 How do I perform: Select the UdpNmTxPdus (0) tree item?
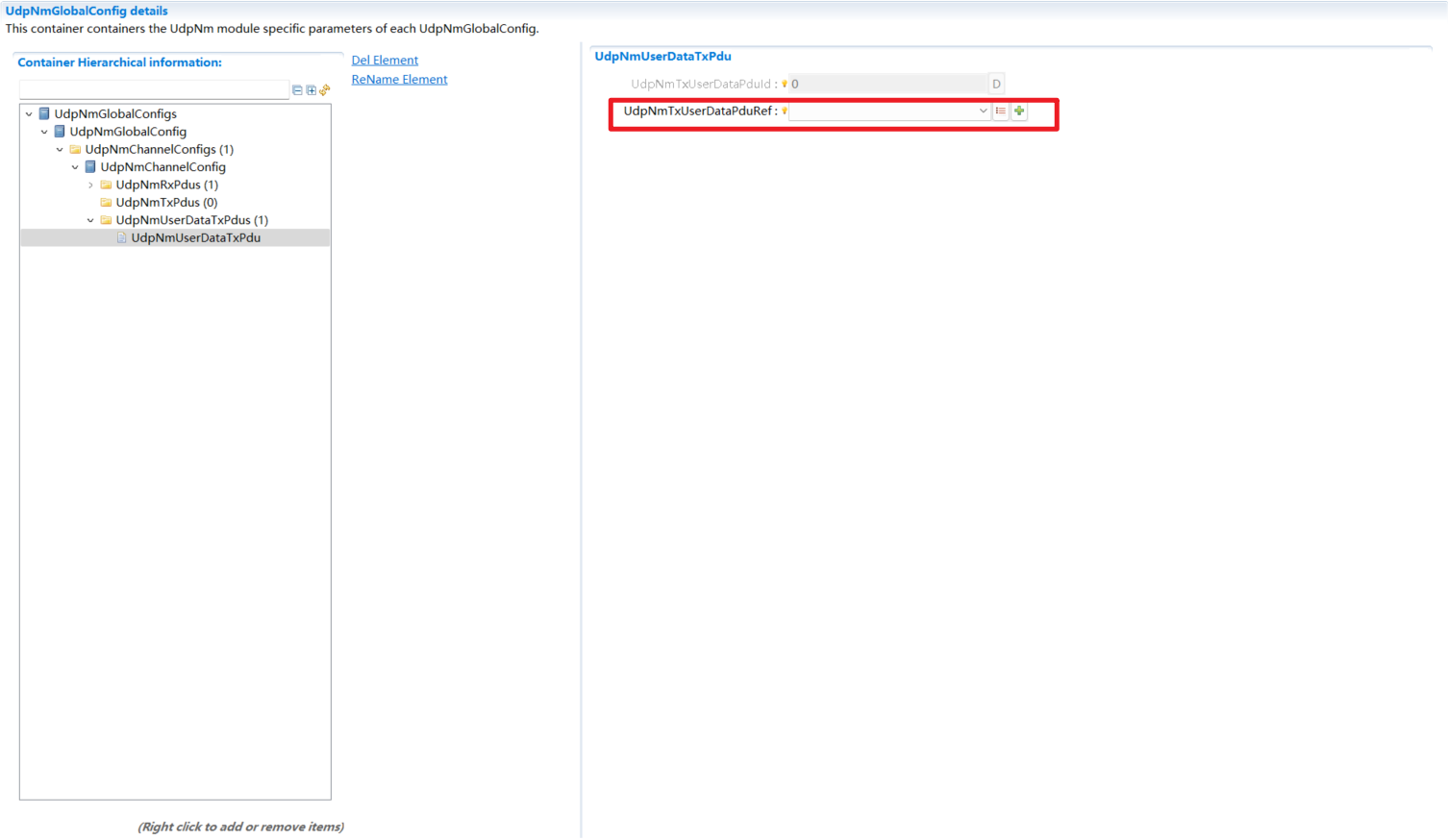(x=166, y=203)
